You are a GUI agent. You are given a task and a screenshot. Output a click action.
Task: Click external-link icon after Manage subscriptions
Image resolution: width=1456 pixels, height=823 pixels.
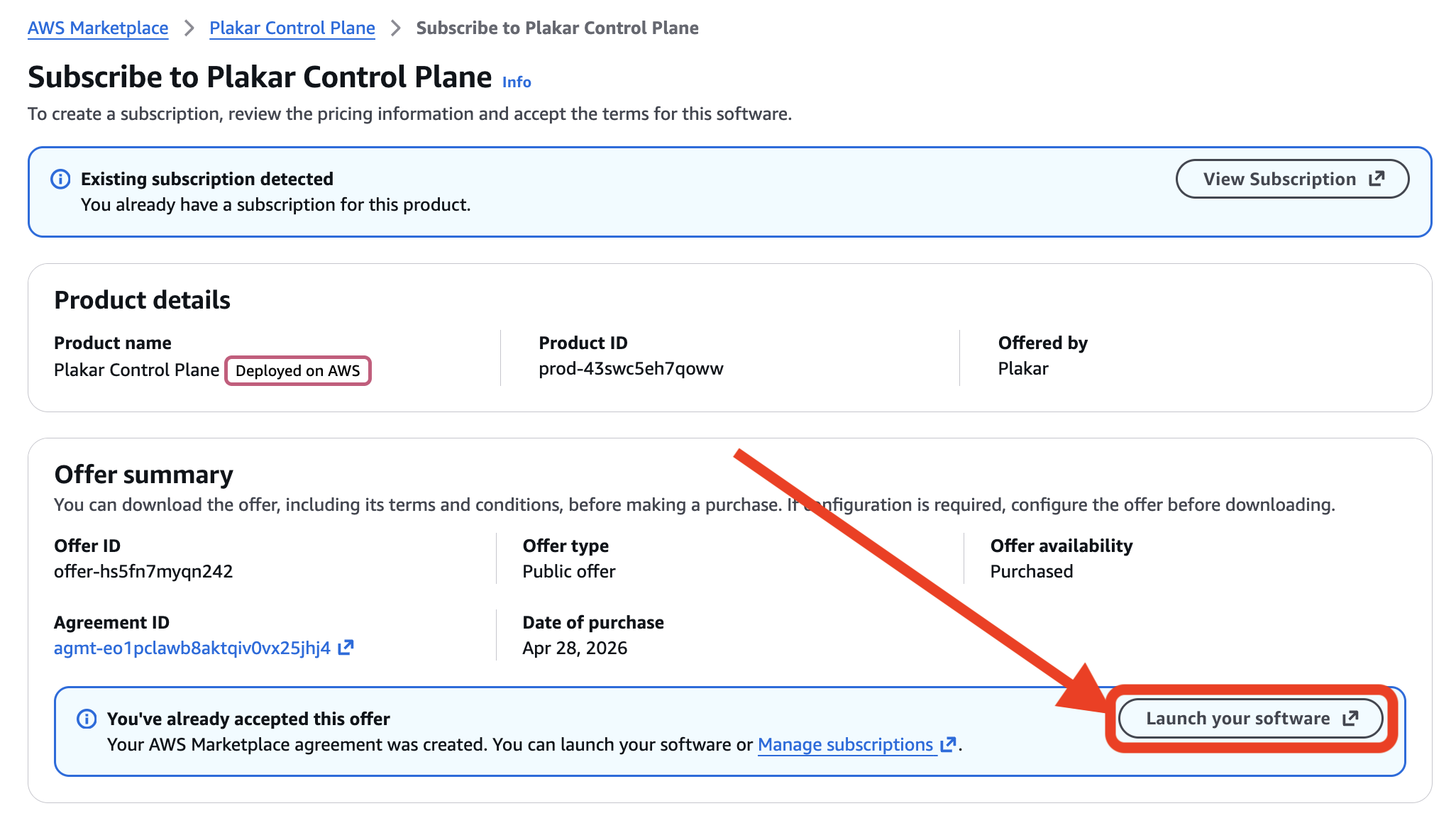coord(948,744)
